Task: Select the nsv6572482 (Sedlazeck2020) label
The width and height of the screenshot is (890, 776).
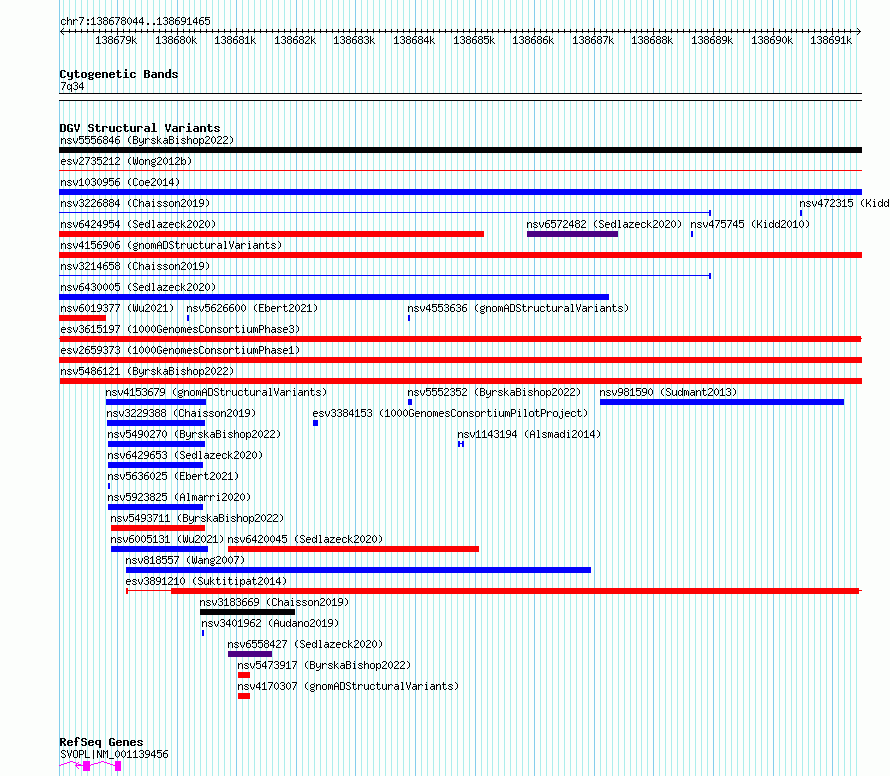Action: pos(604,224)
